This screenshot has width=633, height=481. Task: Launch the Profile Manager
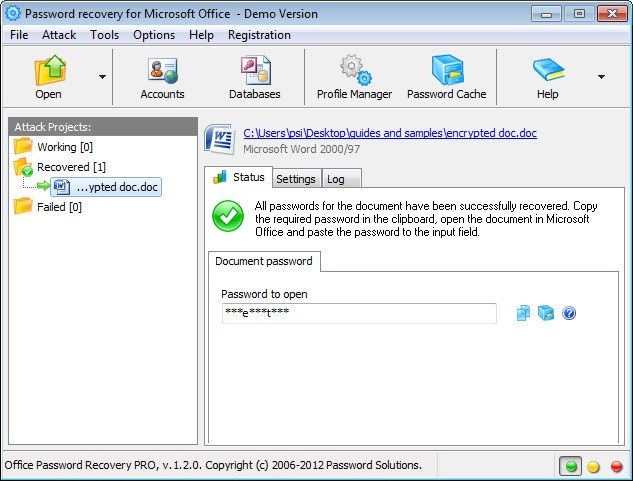coord(354,78)
